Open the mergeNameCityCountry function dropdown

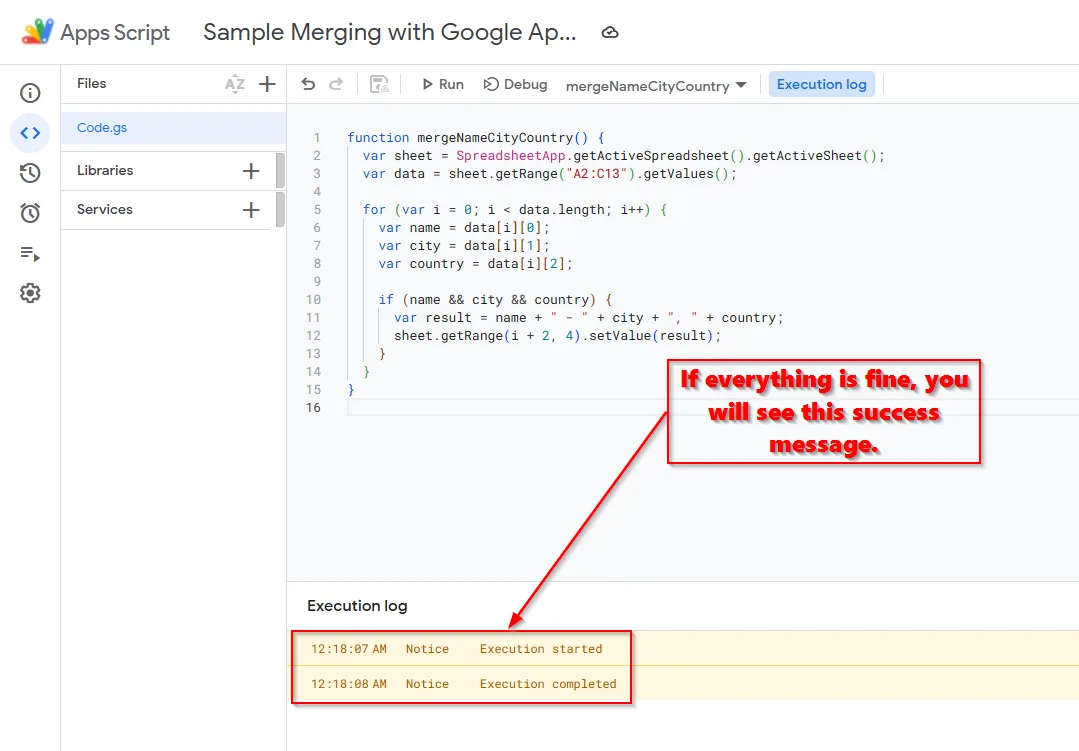click(656, 85)
